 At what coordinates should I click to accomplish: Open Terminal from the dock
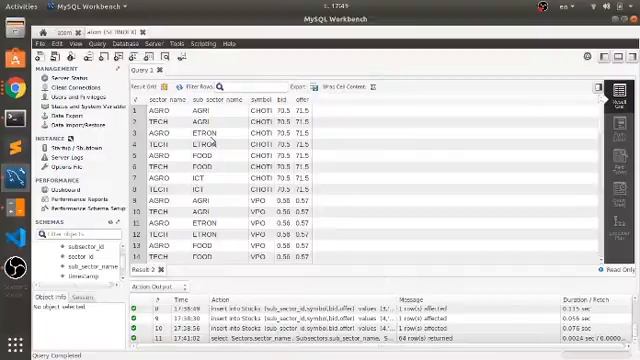click(x=16, y=118)
